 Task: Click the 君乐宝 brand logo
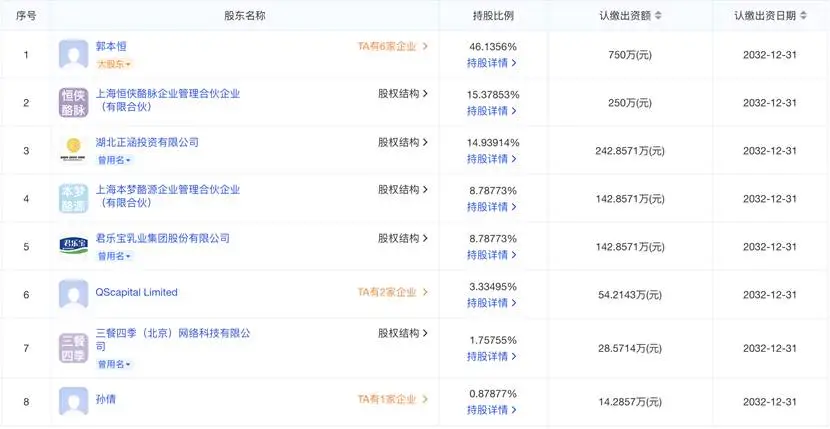click(x=75, y=245)
